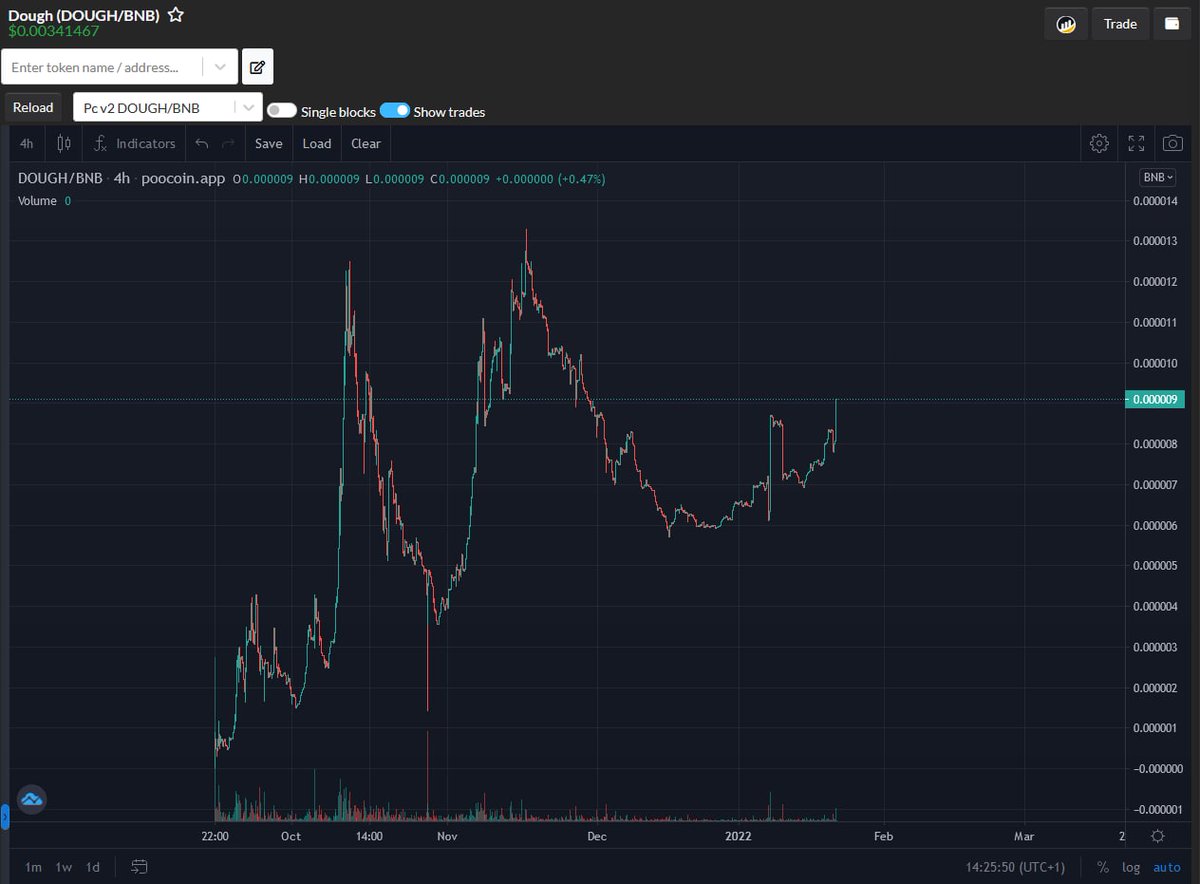The image size is (1200, 884).
Task: Undo the last chart action
Action: point(201,144)
